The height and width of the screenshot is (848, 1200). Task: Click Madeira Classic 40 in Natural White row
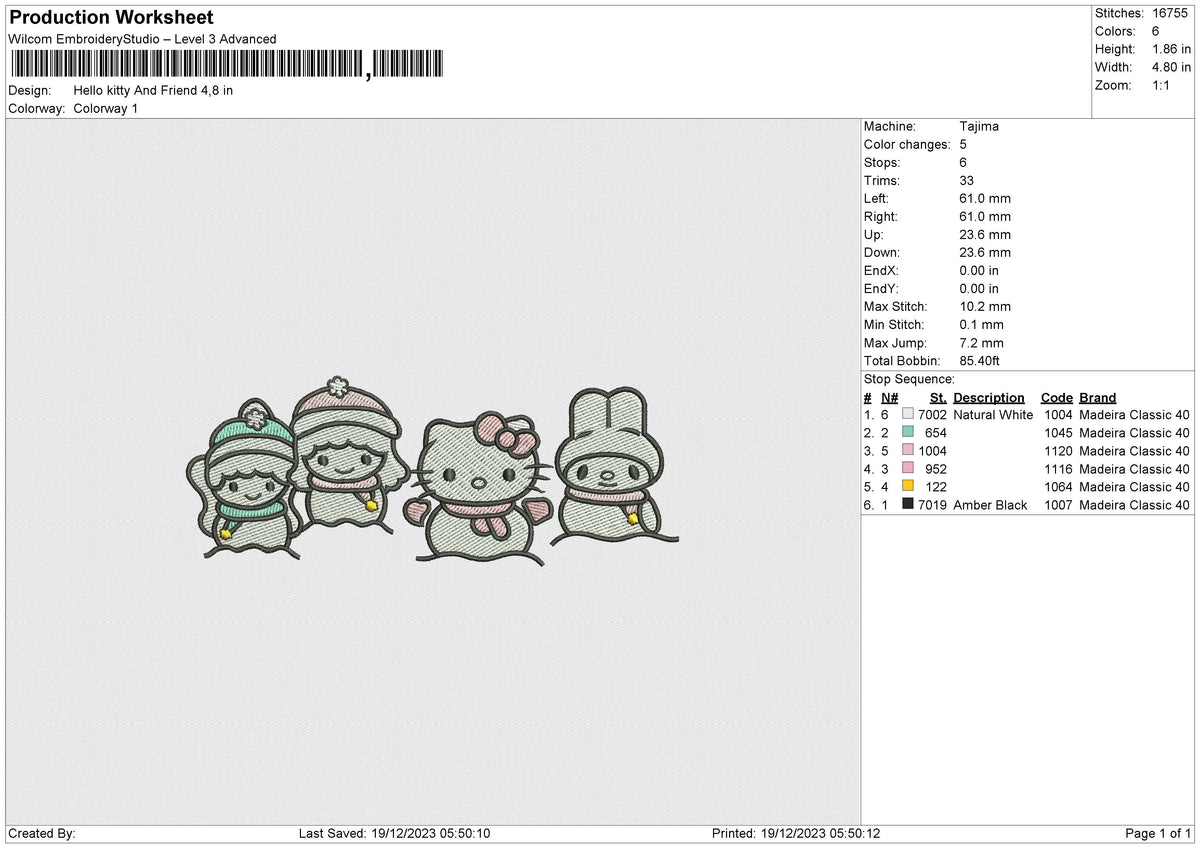tap(1135, 415)
